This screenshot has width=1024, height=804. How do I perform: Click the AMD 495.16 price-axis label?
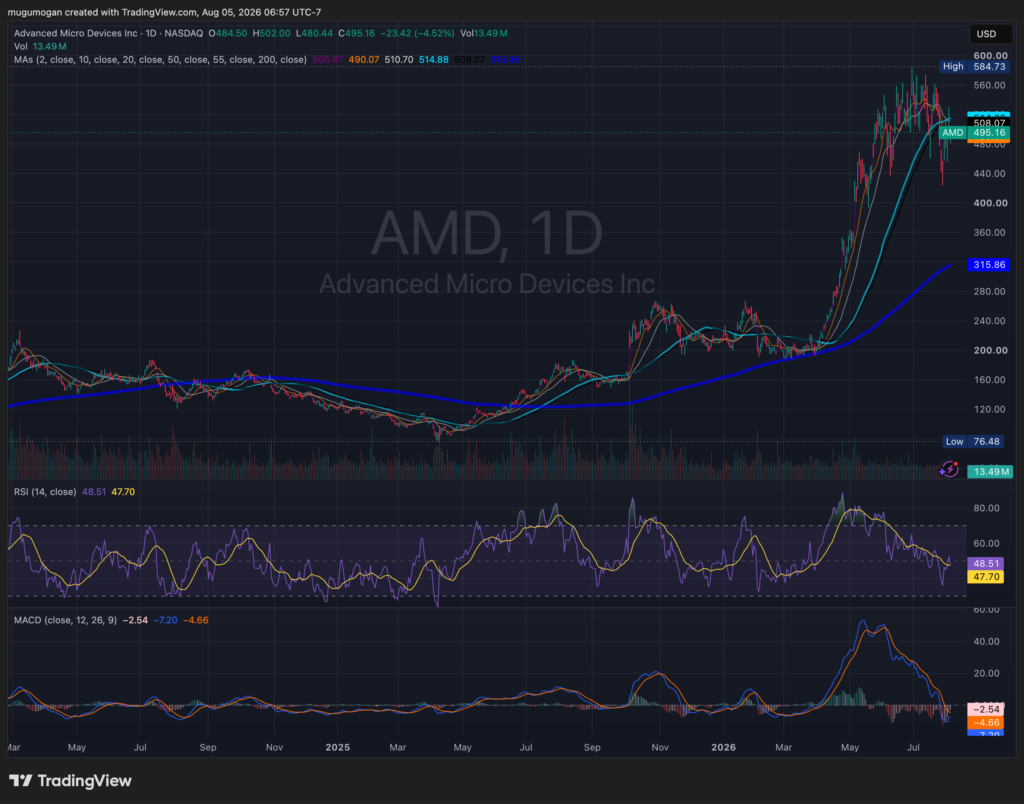[x=975, y=133]
